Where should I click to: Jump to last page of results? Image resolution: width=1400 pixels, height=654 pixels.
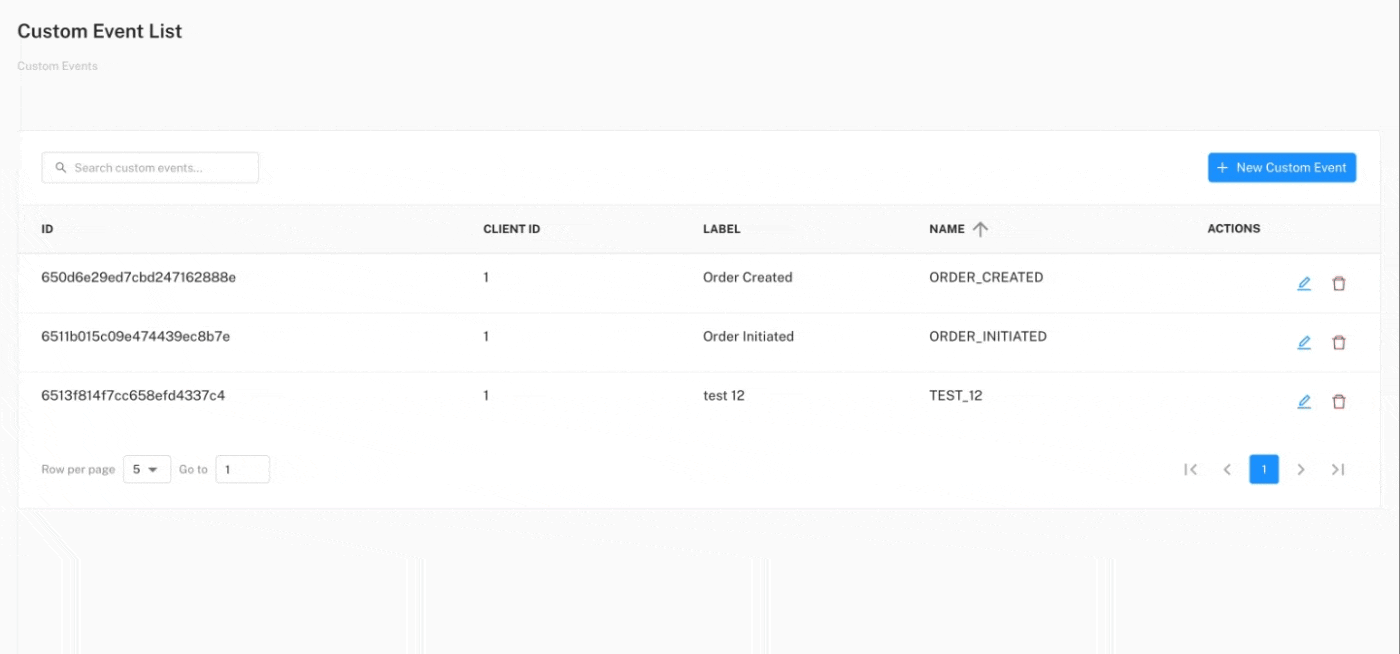tap(1338, 469)
